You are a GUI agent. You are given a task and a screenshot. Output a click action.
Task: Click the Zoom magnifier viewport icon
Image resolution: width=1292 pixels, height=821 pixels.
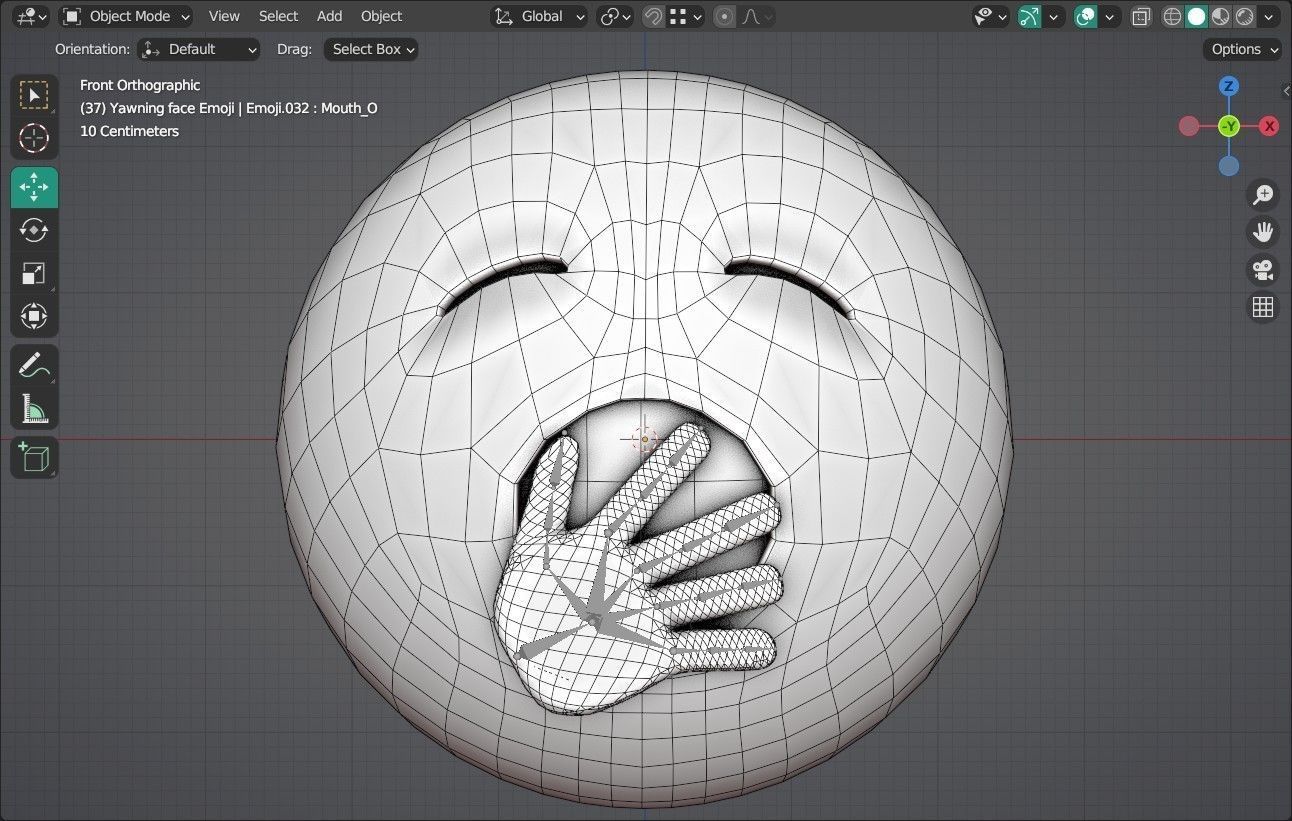click(1263, 194)
